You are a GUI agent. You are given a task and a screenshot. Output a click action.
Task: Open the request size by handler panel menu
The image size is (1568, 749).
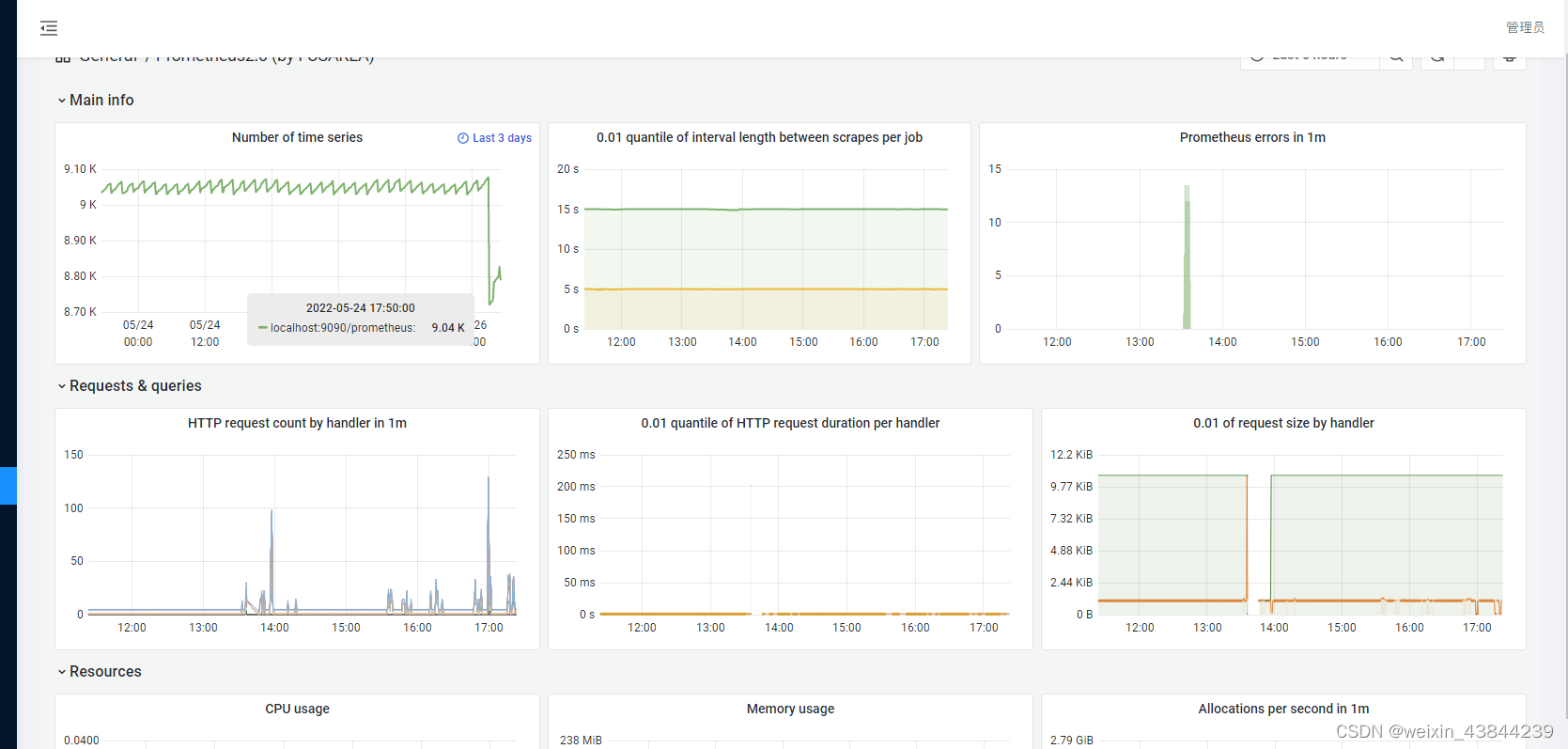point(1283,423)
